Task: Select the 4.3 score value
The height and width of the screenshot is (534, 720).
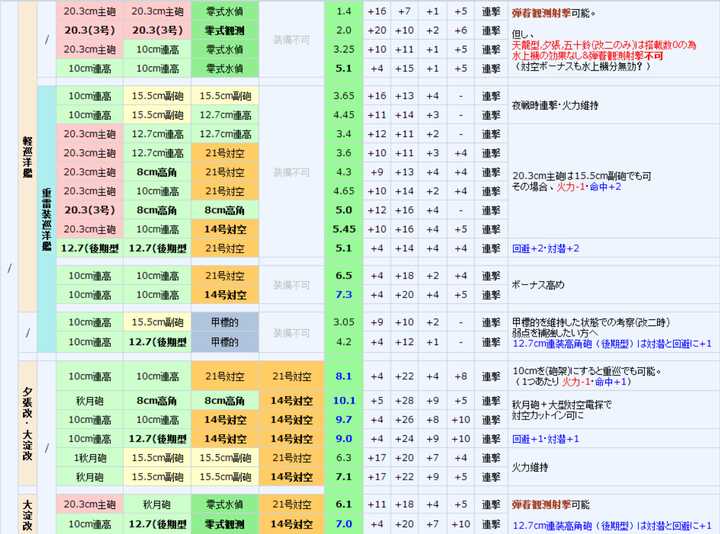Action: point(343,172)
